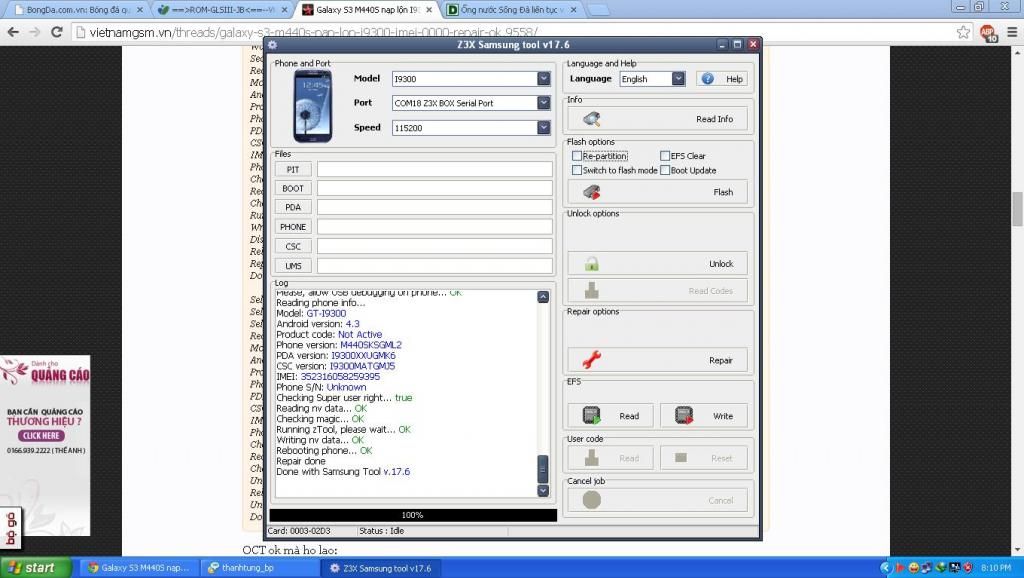Open the Chrome menu icon
Viewport: 1024px width, 578px height.
coord(1012,32)
